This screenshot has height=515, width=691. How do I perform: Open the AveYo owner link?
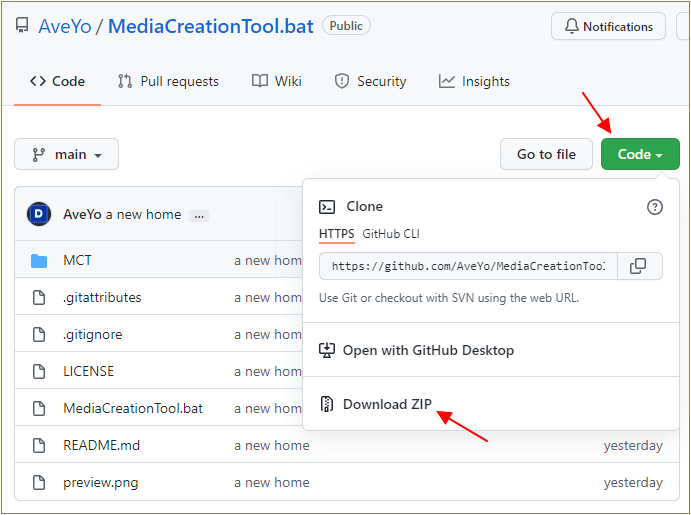click(x=65, y=26)
